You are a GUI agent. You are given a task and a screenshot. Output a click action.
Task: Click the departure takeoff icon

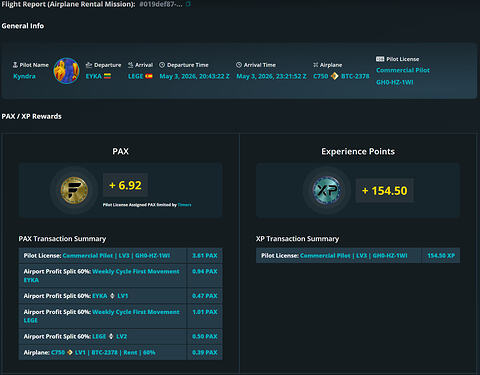[89, 65]
